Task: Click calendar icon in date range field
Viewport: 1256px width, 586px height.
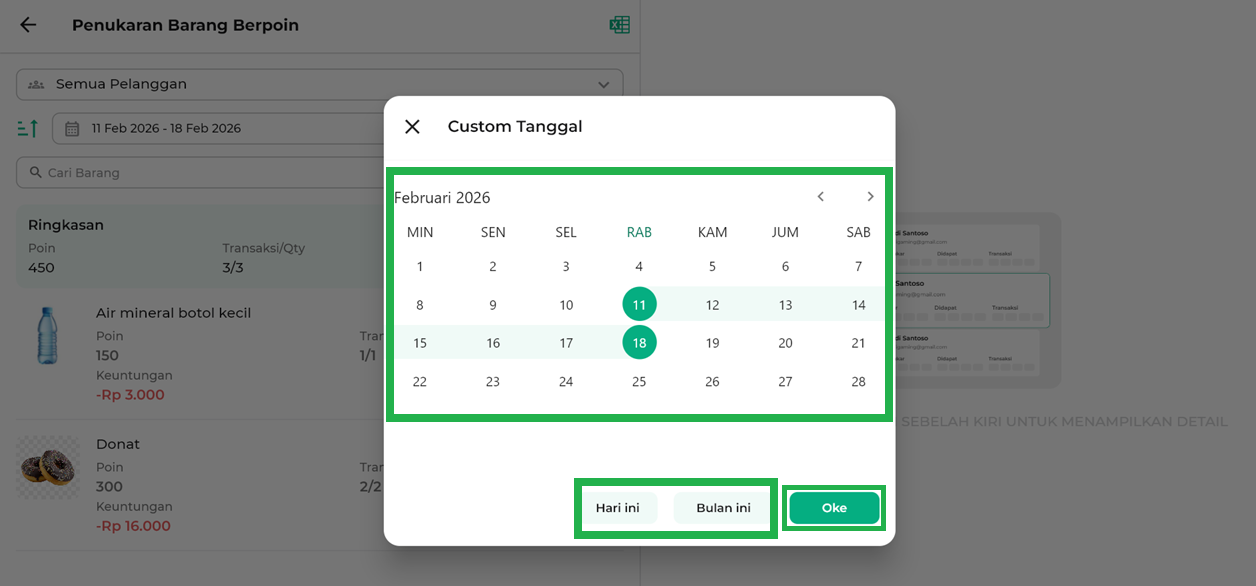Action: [x=72, y=128]
